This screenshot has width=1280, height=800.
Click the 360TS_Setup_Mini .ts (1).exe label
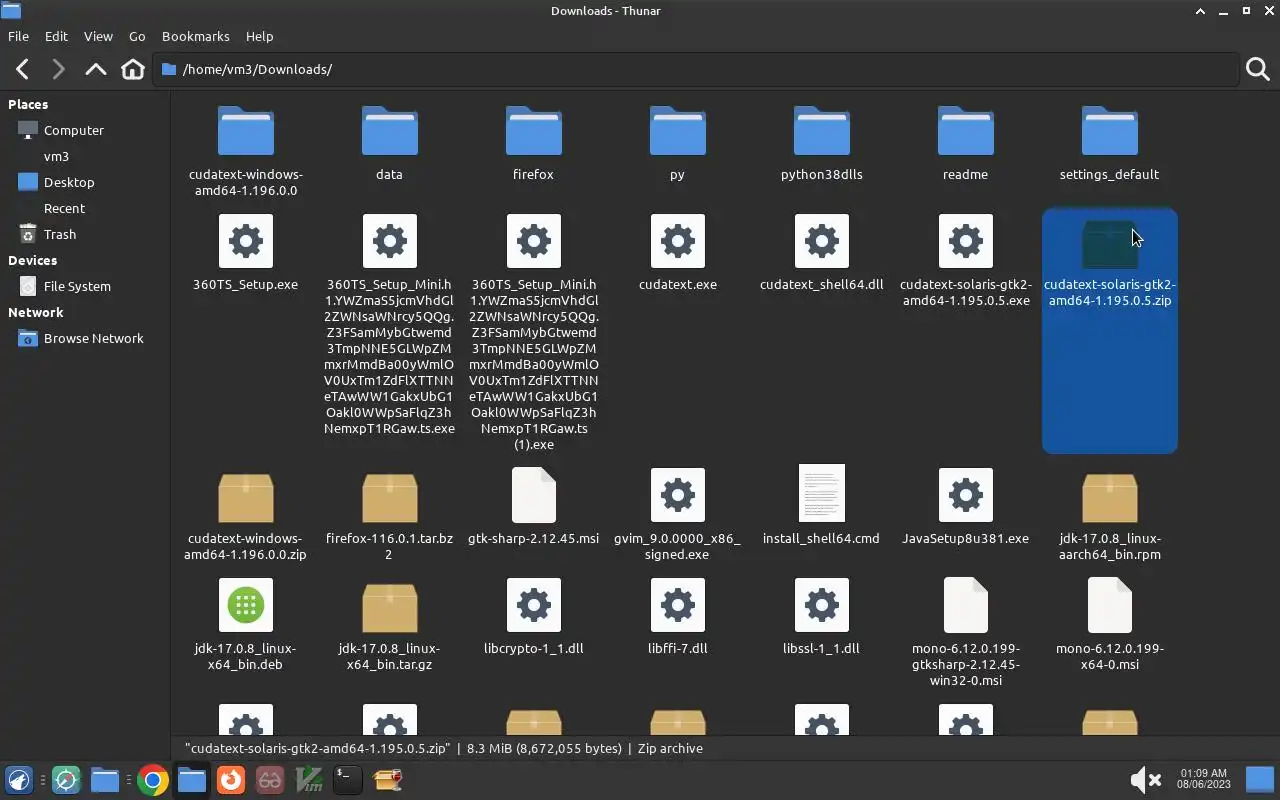(533, 364)
